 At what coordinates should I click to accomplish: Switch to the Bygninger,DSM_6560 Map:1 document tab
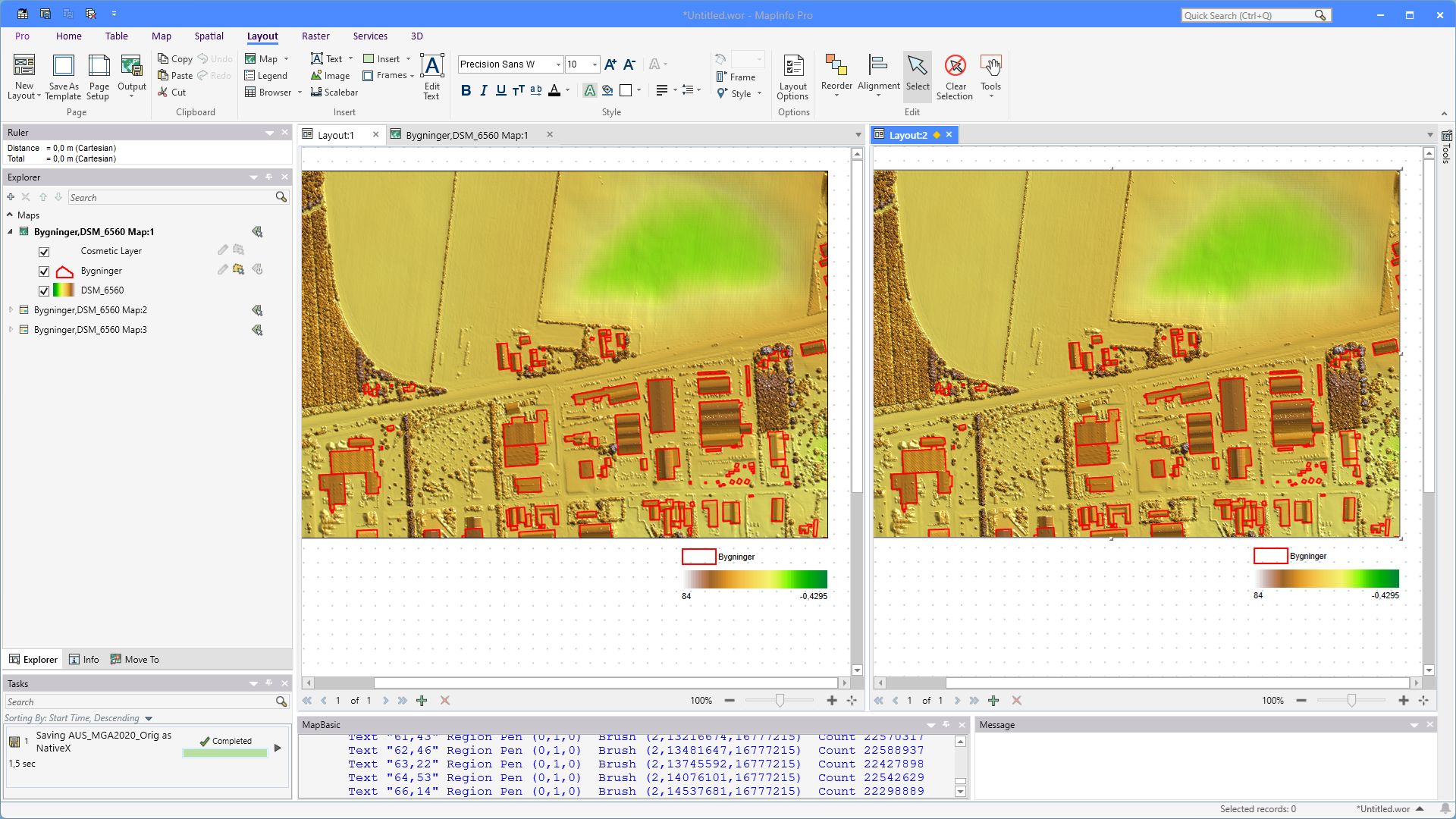[x=466, y=135]
